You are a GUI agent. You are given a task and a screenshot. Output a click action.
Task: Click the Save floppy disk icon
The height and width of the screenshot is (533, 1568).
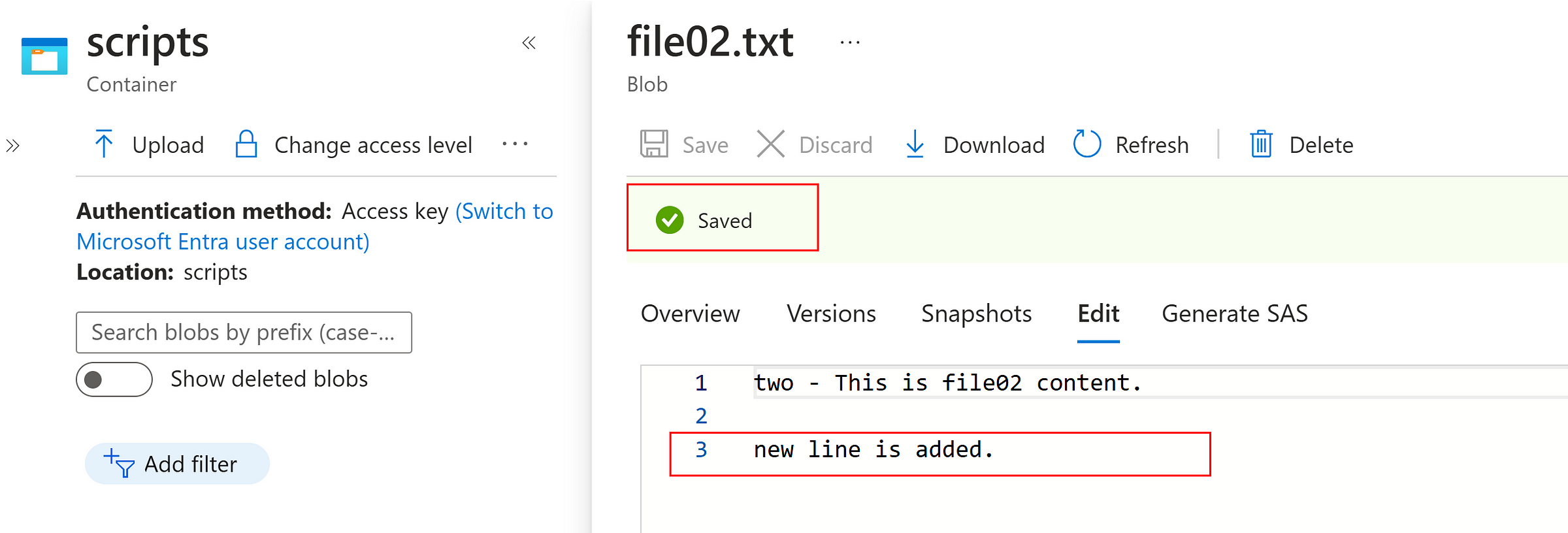click(x=654, y=144)
